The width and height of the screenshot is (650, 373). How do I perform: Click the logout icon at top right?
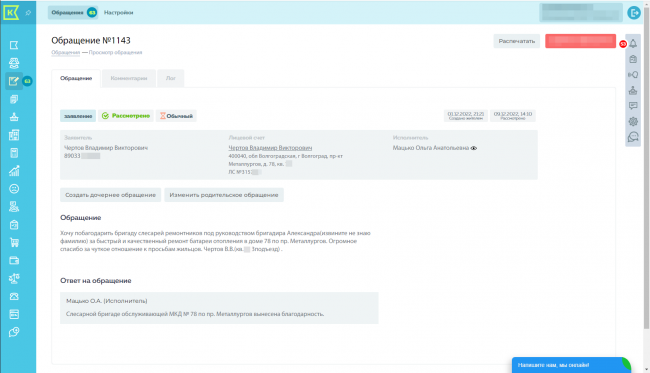[x=633, y=12]
